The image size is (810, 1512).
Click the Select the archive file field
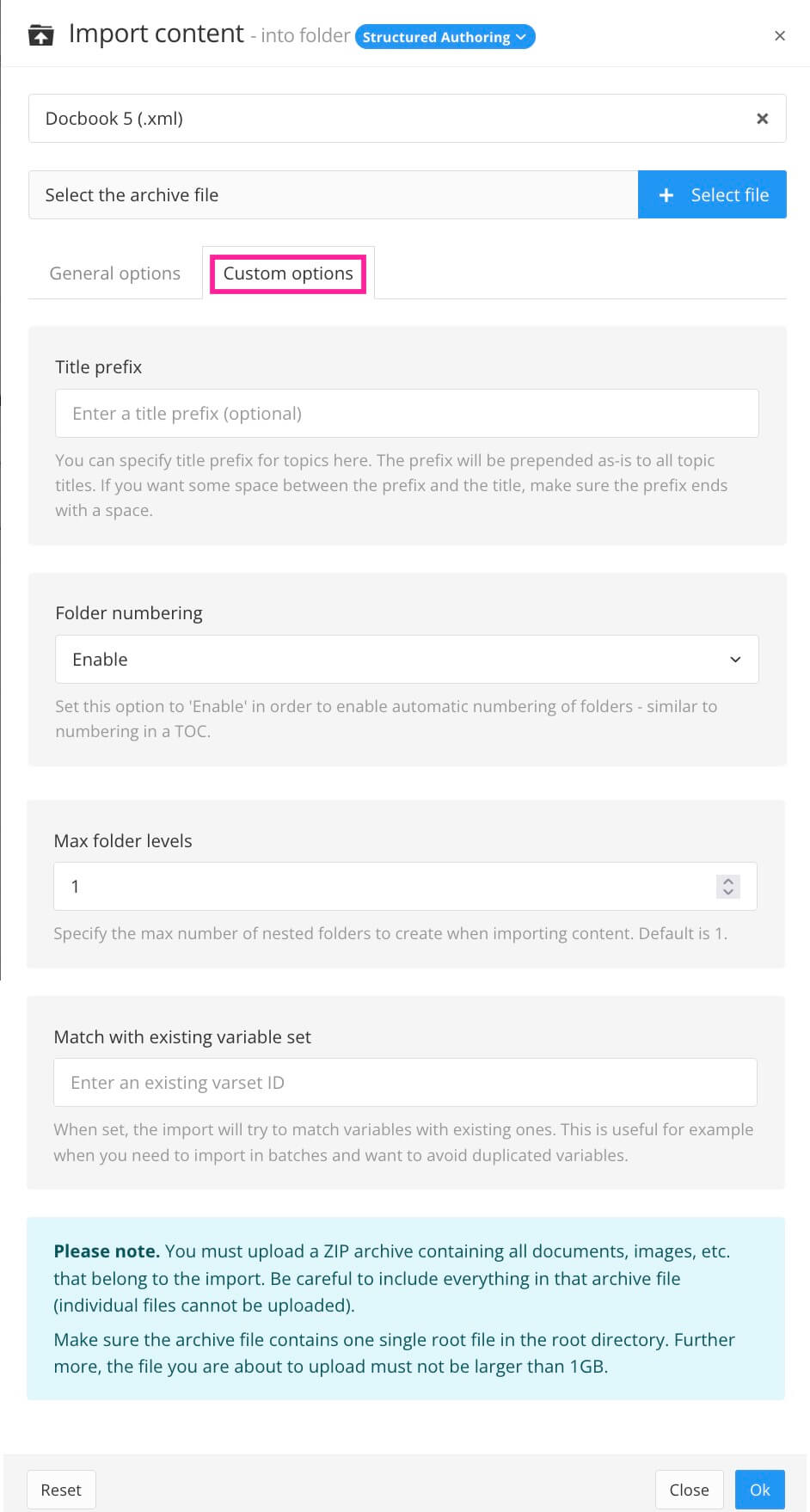[333, 195]
